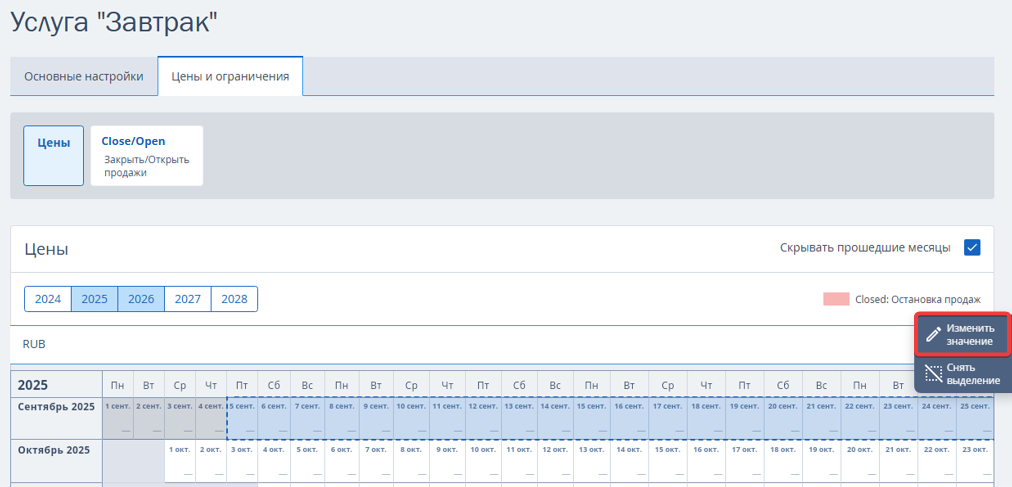This screenshot has height=487, width=1012.
Task: Click the pink Closed legend swatch
Action: point(836,299)
